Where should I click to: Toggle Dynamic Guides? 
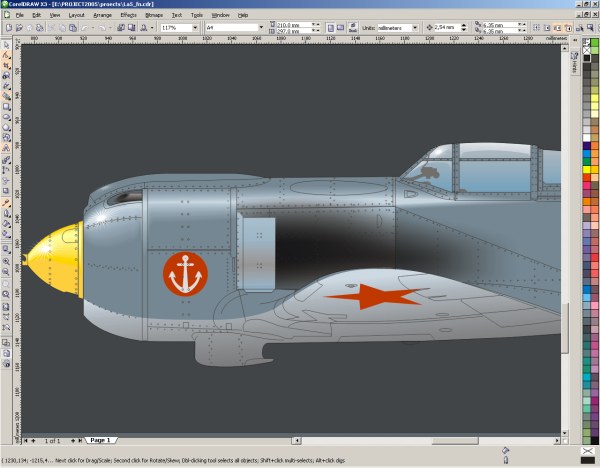click(x=568, y=28)
